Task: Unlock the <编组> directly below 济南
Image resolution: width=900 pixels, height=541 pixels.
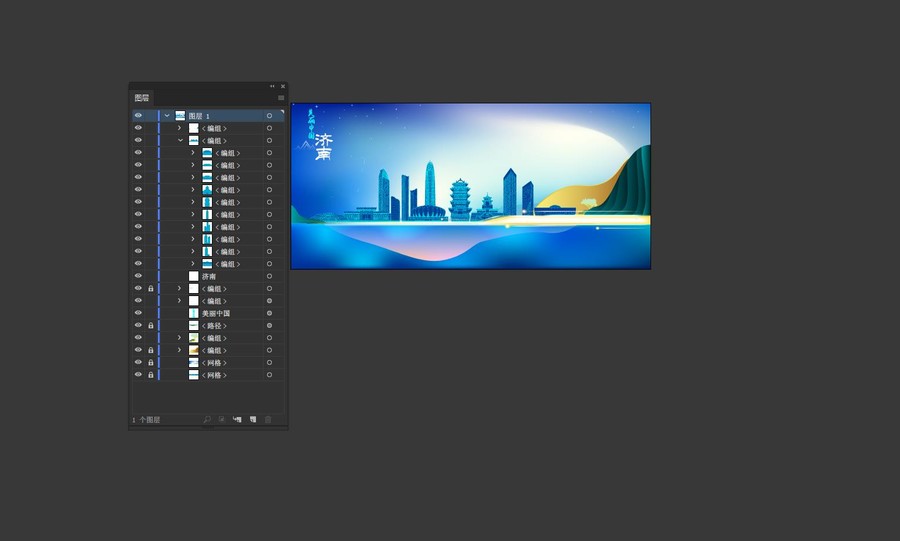Action: click(x=151, y=289)
